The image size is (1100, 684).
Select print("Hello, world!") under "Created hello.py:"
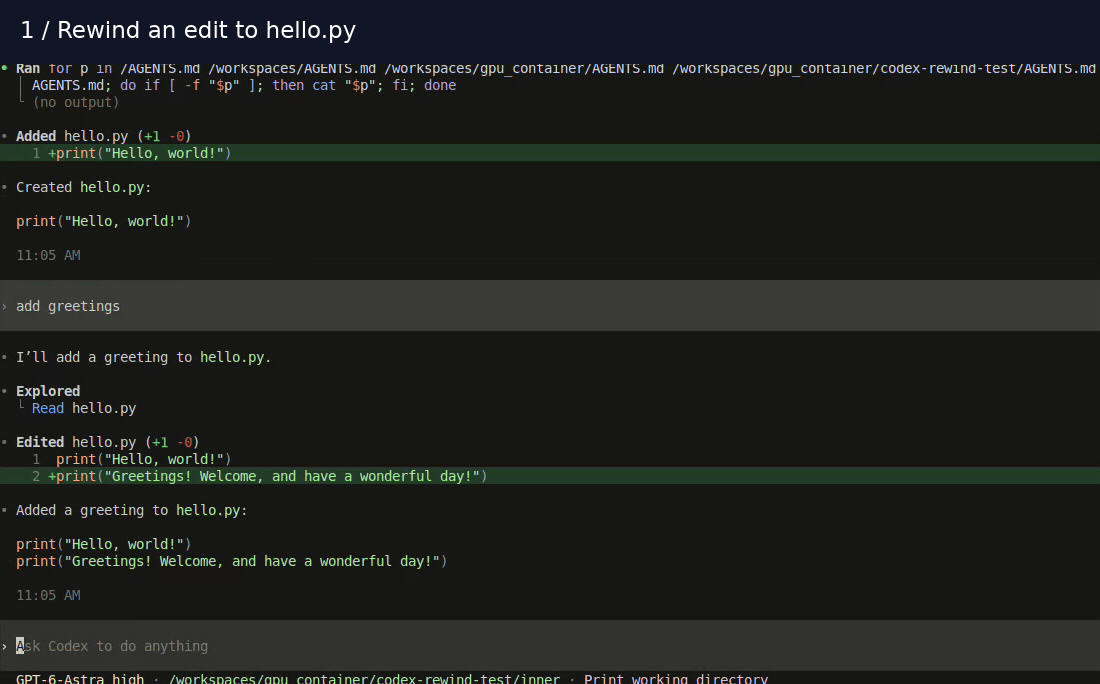[x=104, y=221]
